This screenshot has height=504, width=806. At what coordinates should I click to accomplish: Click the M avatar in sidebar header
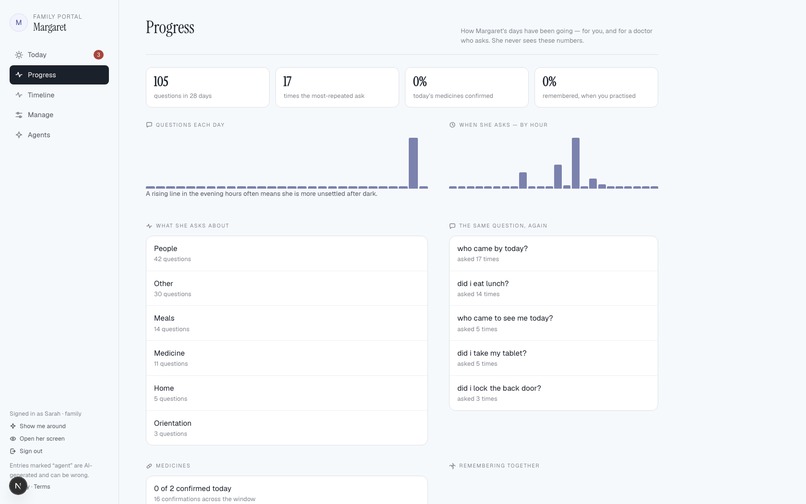[x=19, y=23]
